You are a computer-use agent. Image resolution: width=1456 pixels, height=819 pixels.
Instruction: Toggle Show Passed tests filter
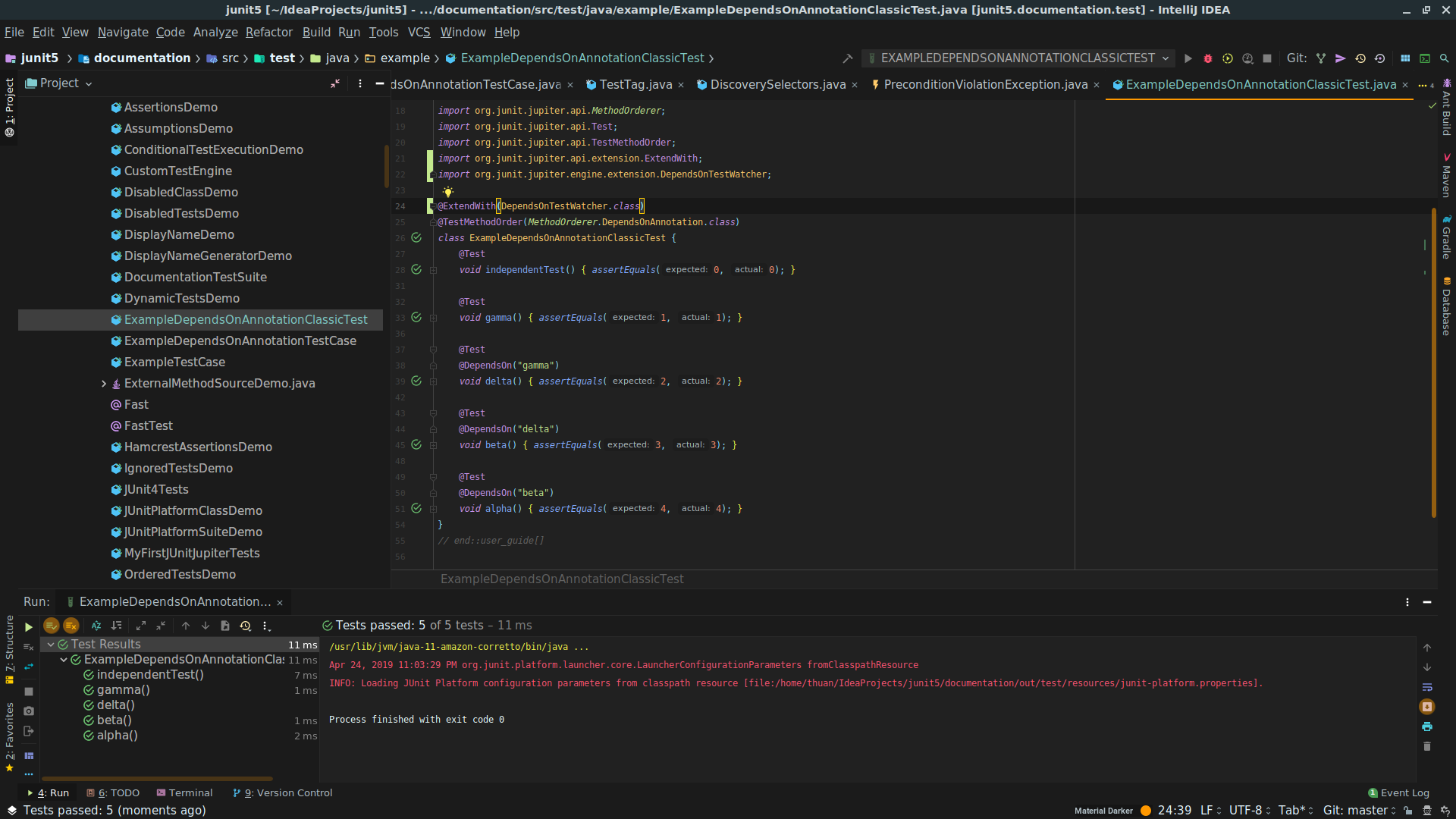[x=52, y=626]
